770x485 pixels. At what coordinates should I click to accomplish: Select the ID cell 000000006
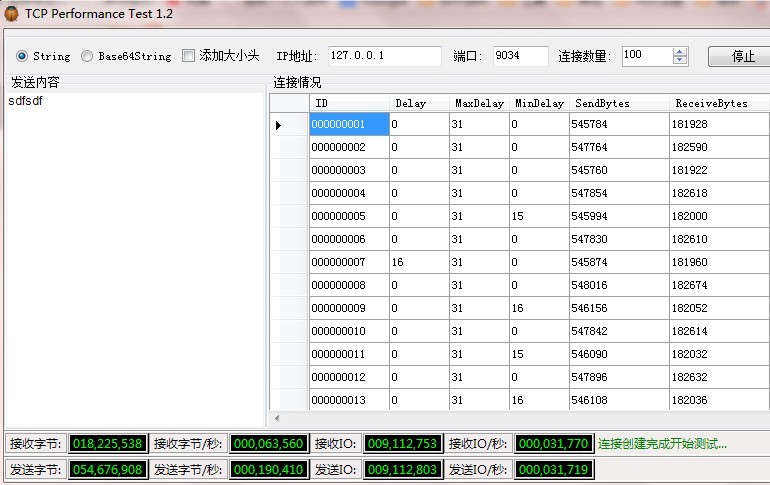pyautogui.click(x=349, y=239)
